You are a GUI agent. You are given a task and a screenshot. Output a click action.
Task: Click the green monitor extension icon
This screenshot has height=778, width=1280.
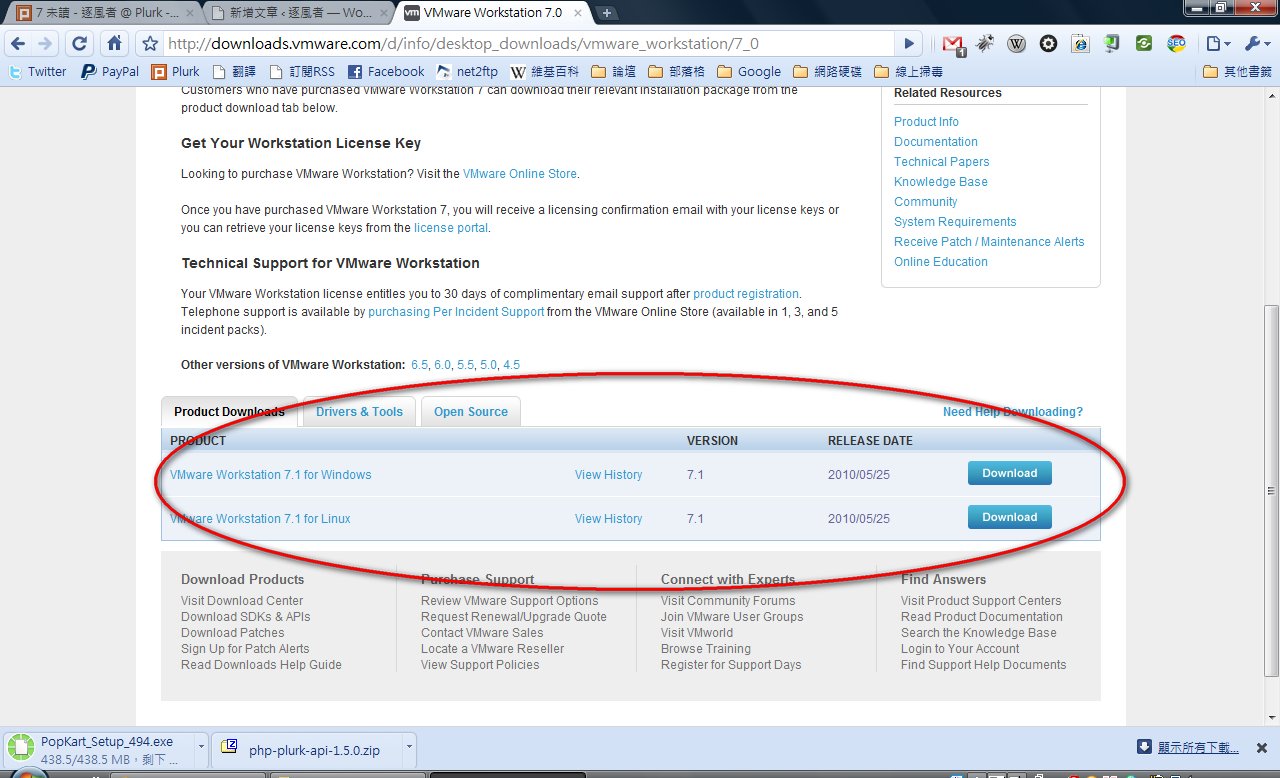(x=1112, y=44)
